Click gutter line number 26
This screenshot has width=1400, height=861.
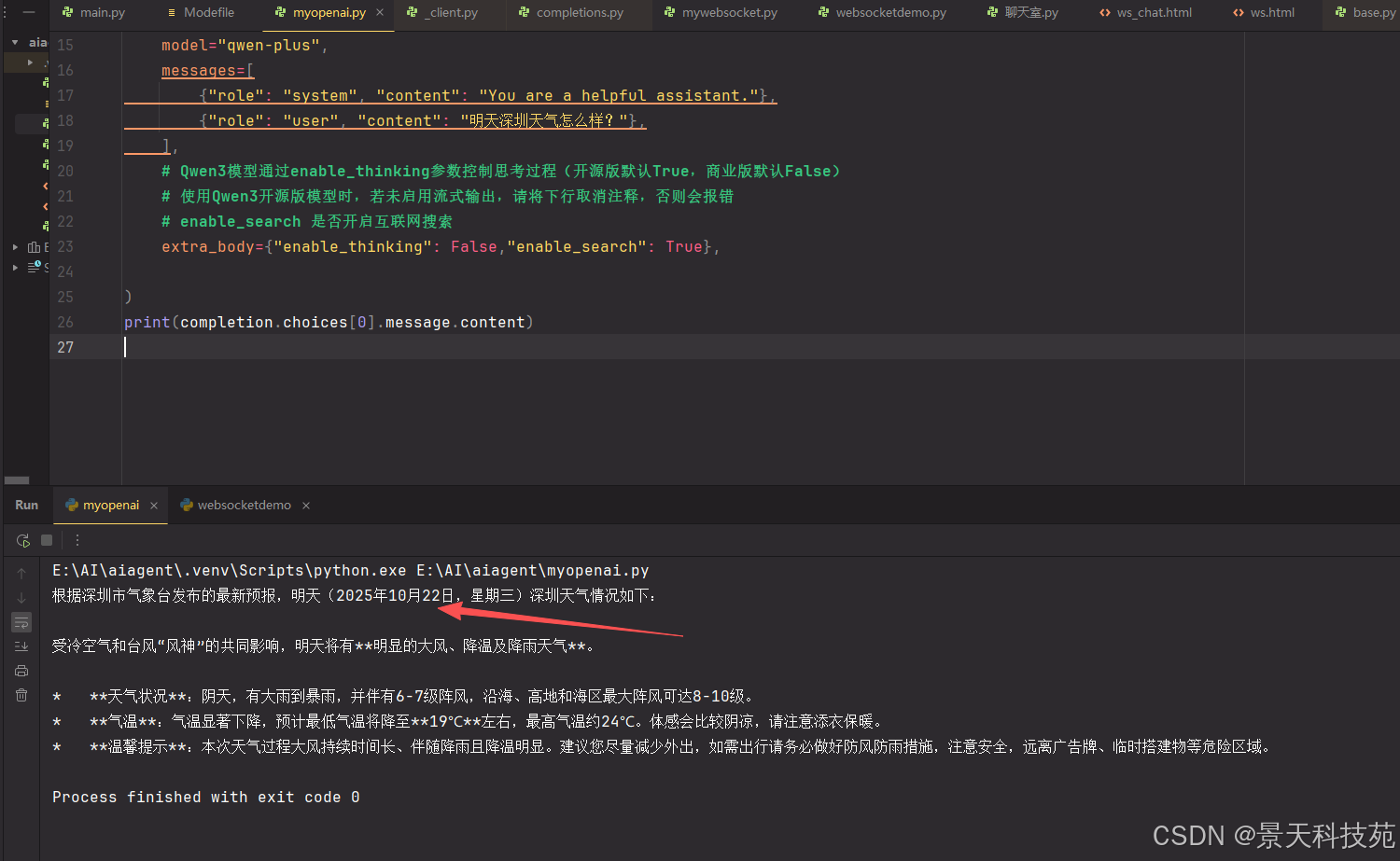[x=64, y=322]
